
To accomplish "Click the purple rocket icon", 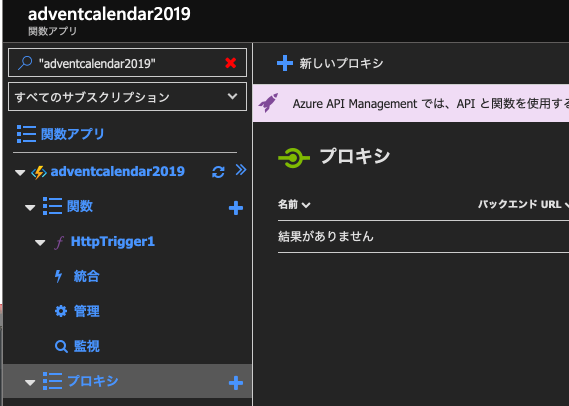I will point(268,103).
